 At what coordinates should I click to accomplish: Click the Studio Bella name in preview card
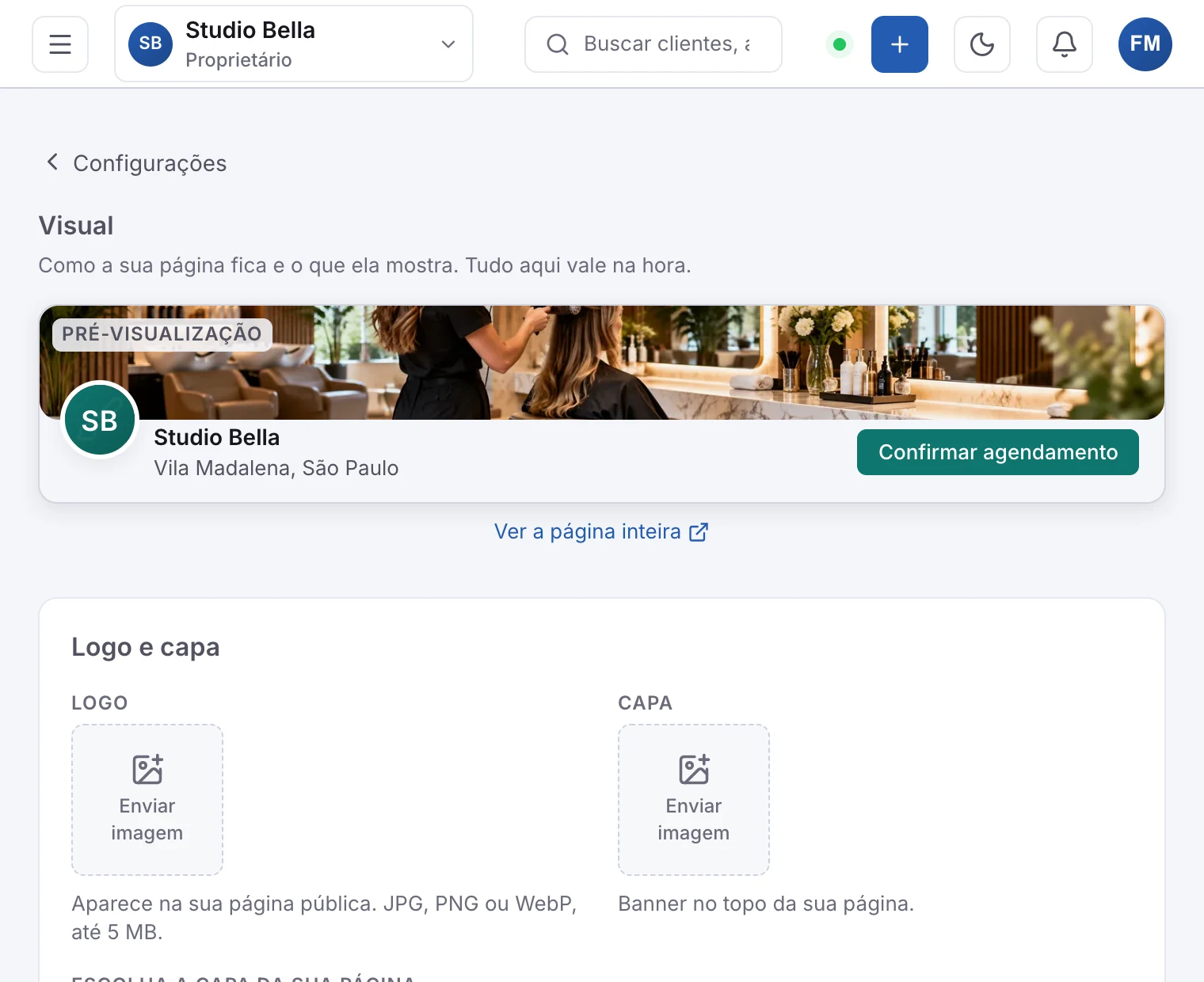[x=217, y=437]
